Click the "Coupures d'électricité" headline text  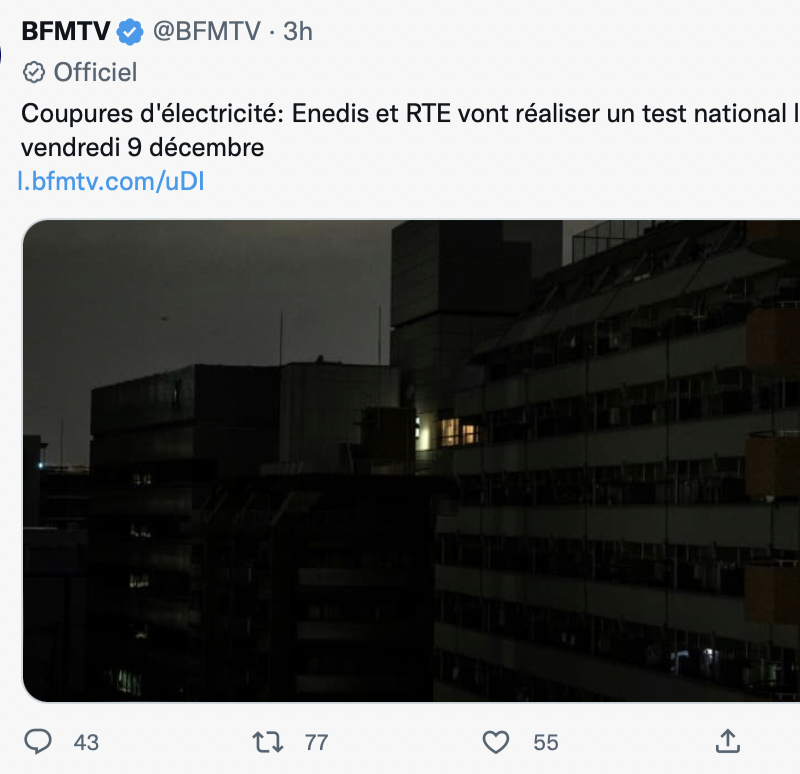[x=151, y=114]
